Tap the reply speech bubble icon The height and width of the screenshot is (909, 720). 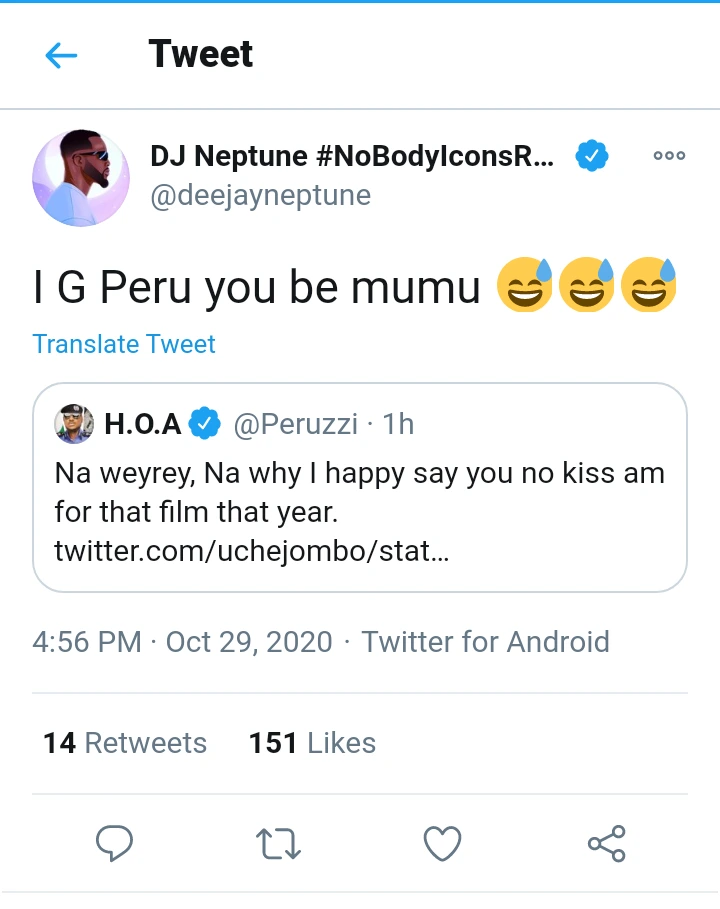114,845
